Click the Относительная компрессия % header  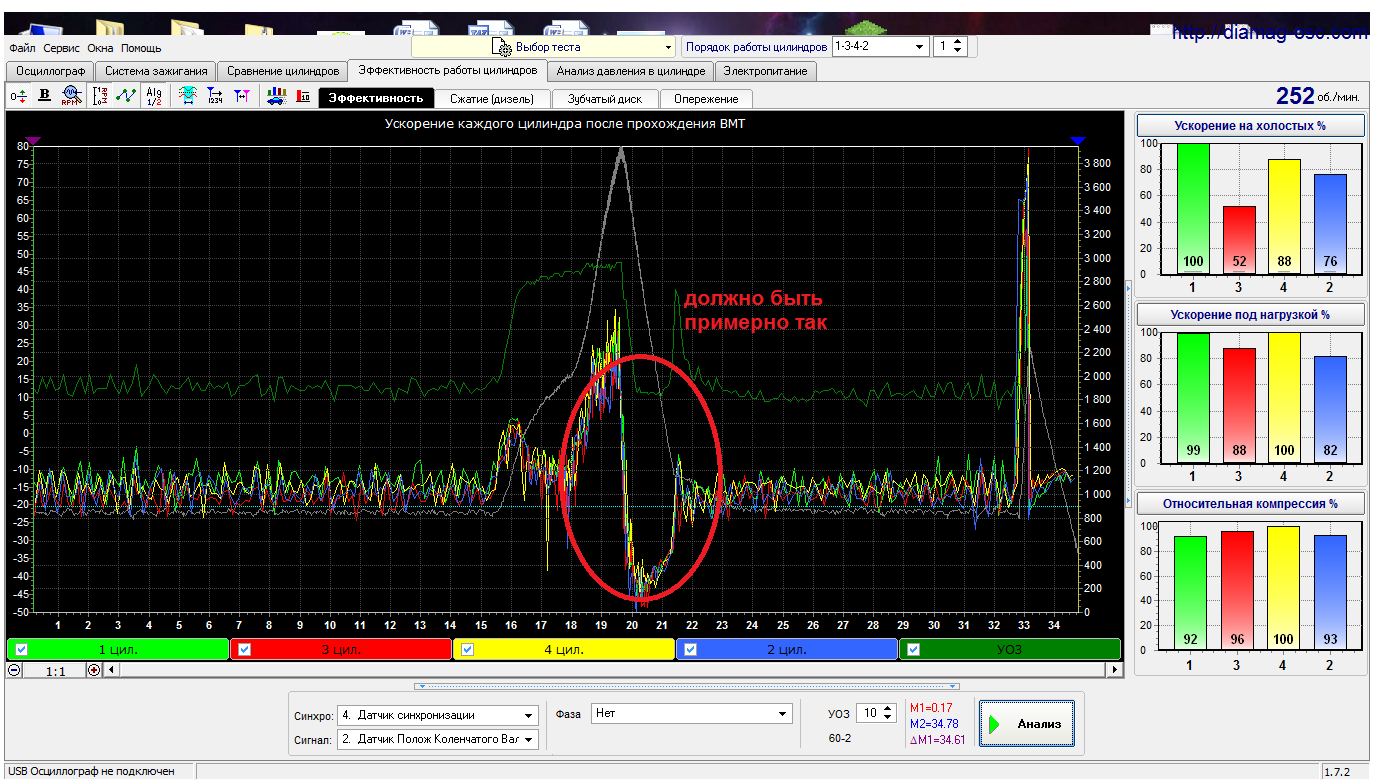(x=1250, y=504)
